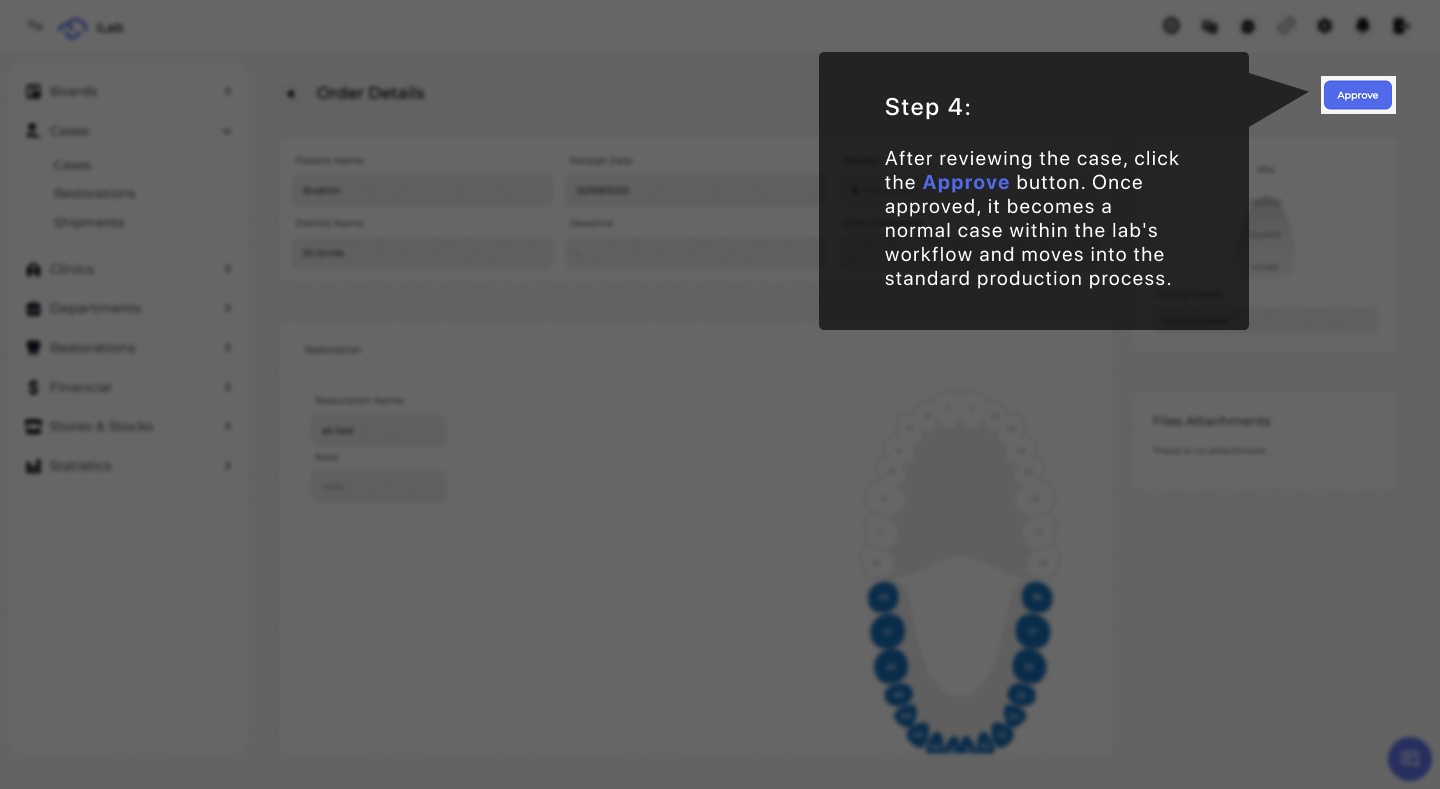Click the Financial dollar icon in the sidebar
Image resolution: width=1440 pixels, height=789 pixels.
point(33,387)
